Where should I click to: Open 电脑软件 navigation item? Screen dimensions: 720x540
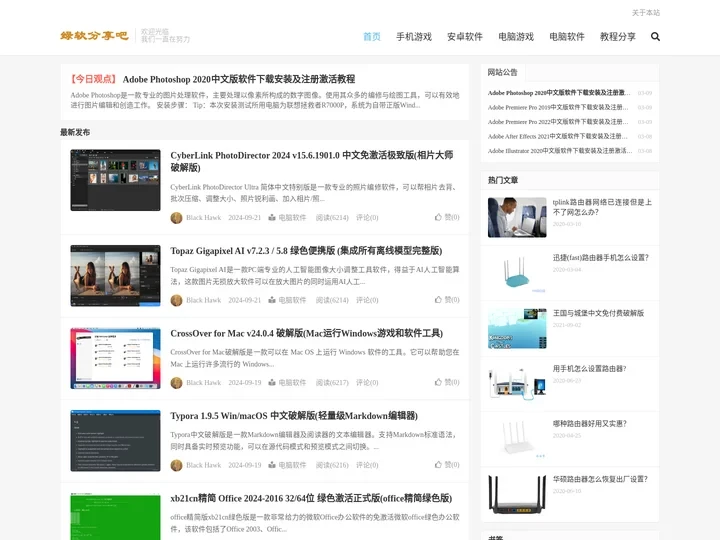pos(567,37)
